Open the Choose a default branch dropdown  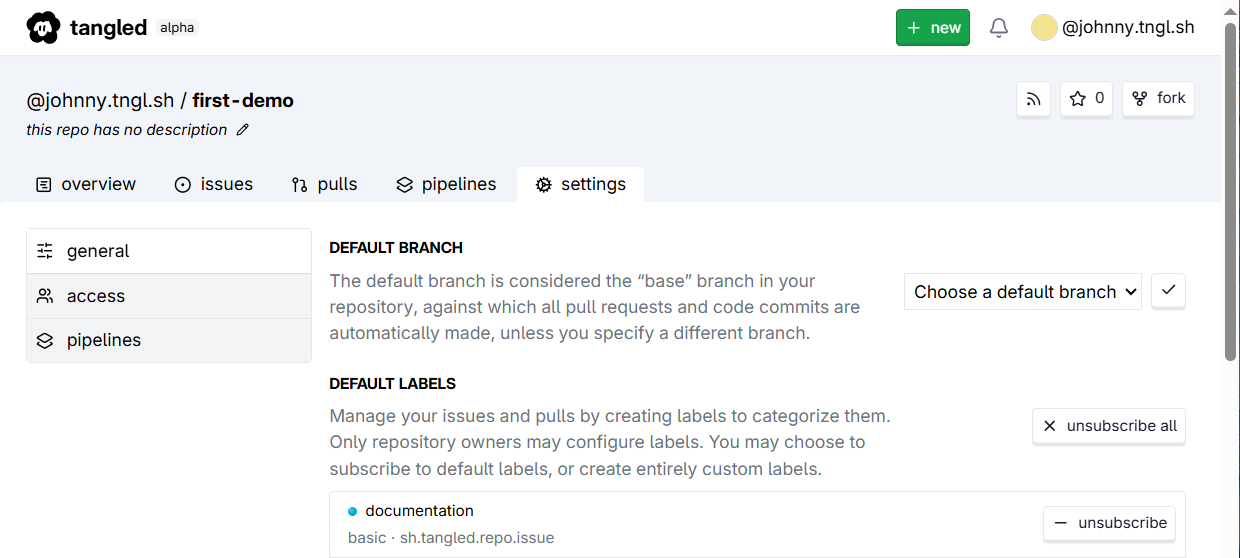tap(1022, 292)
